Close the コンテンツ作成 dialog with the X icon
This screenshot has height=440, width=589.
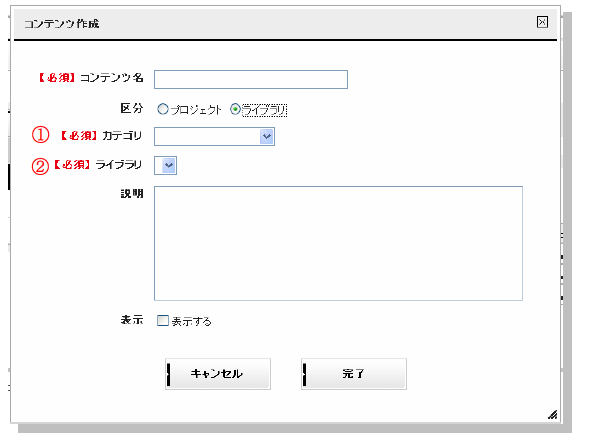pyautogui.click(x=542, y=22)
